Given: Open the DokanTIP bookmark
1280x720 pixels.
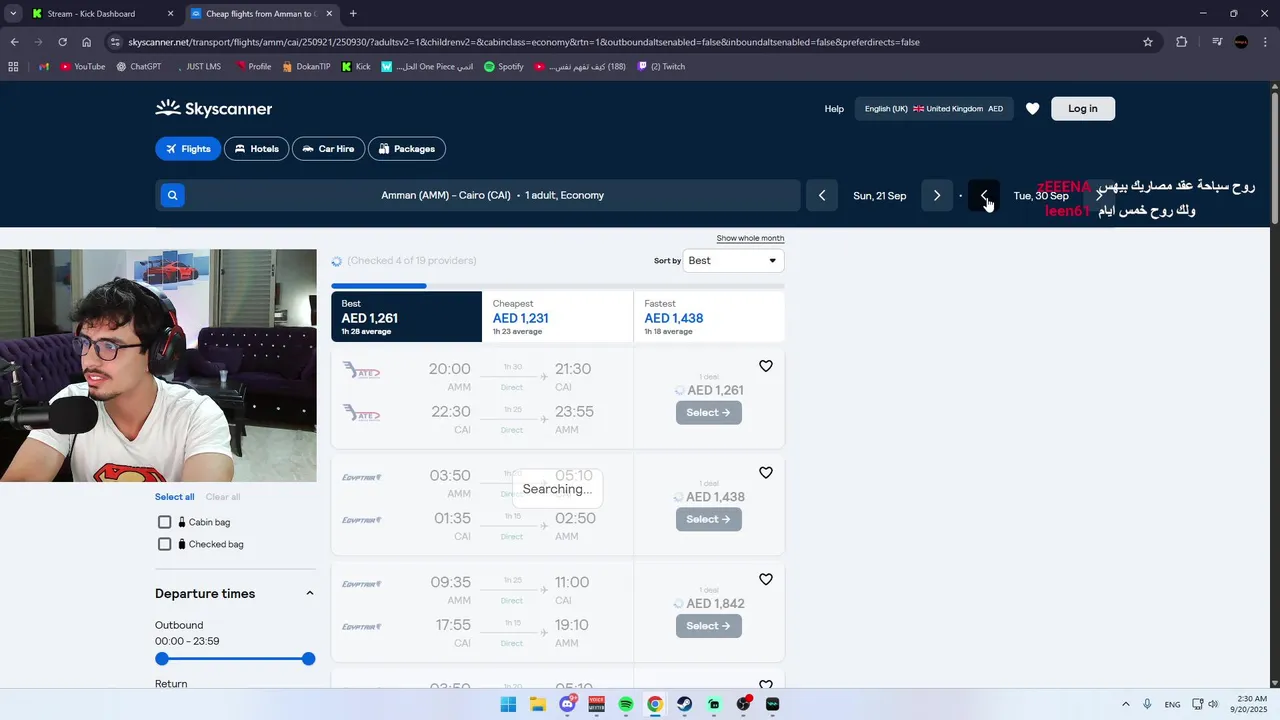Looking at the screenshot, I should click(306, 67).
